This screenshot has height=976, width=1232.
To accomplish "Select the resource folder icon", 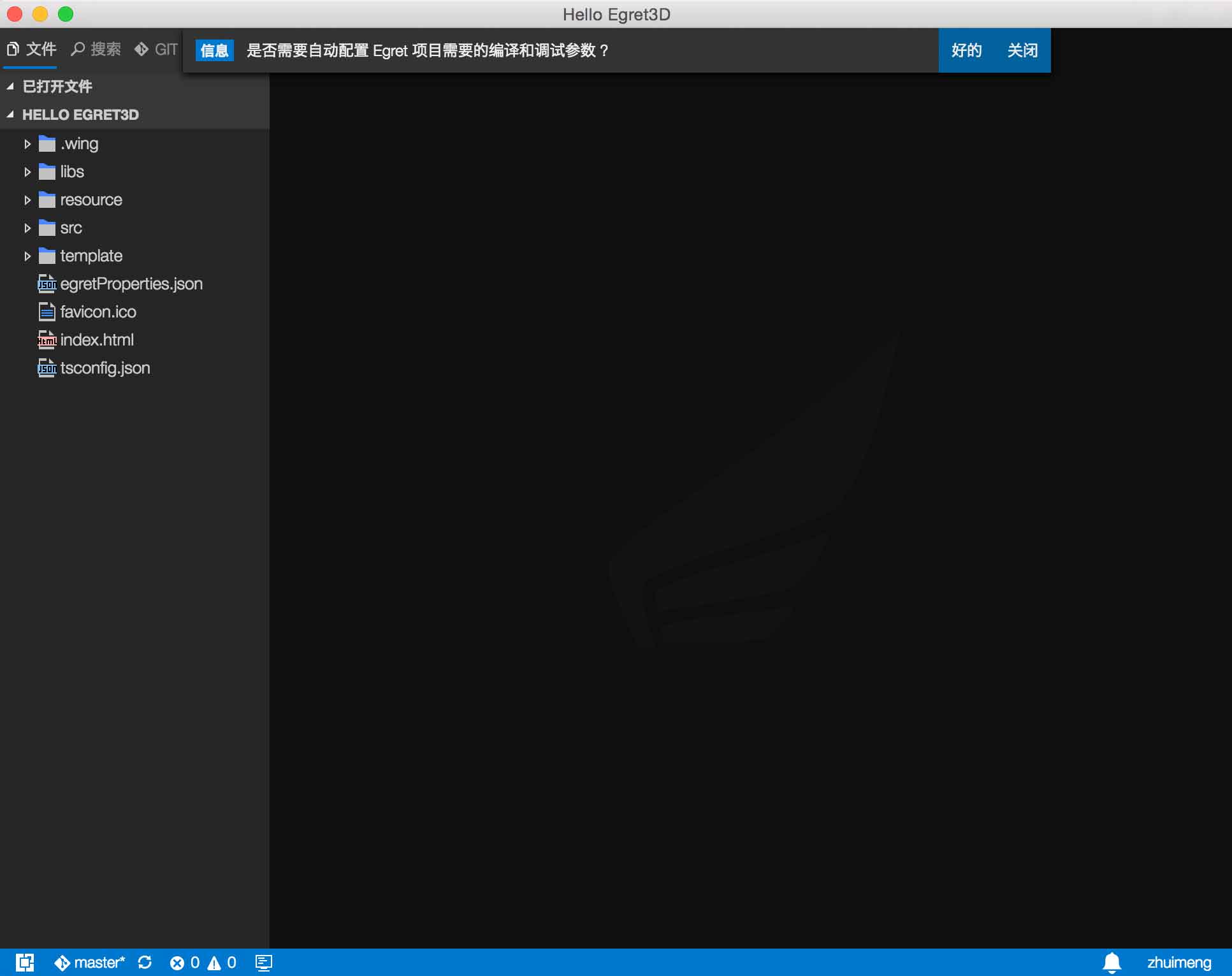I will tap(47, 200).
